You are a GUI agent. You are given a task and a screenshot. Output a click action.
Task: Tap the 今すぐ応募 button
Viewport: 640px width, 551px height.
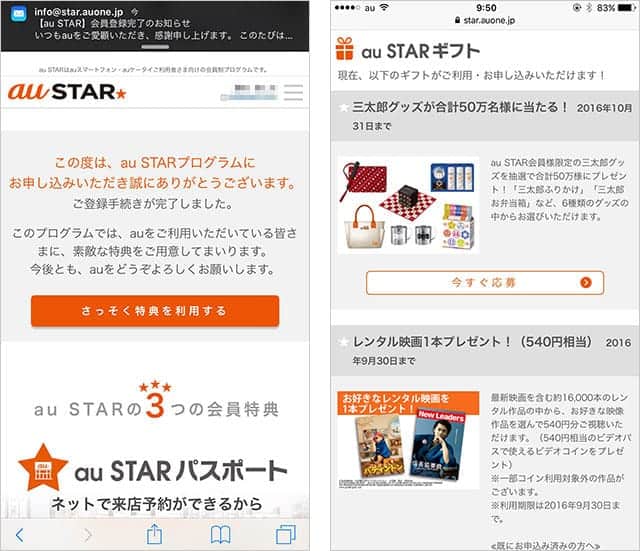click(485, 282)
